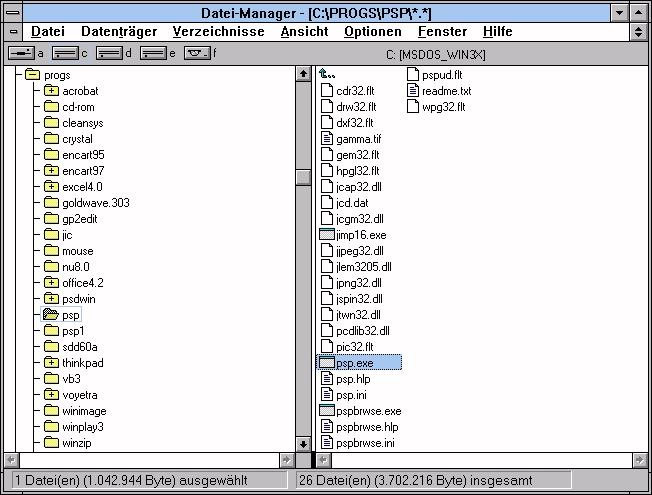Expand the thinkpad folder in tree
The image size is (652, 495).
[x=51, y=363]
